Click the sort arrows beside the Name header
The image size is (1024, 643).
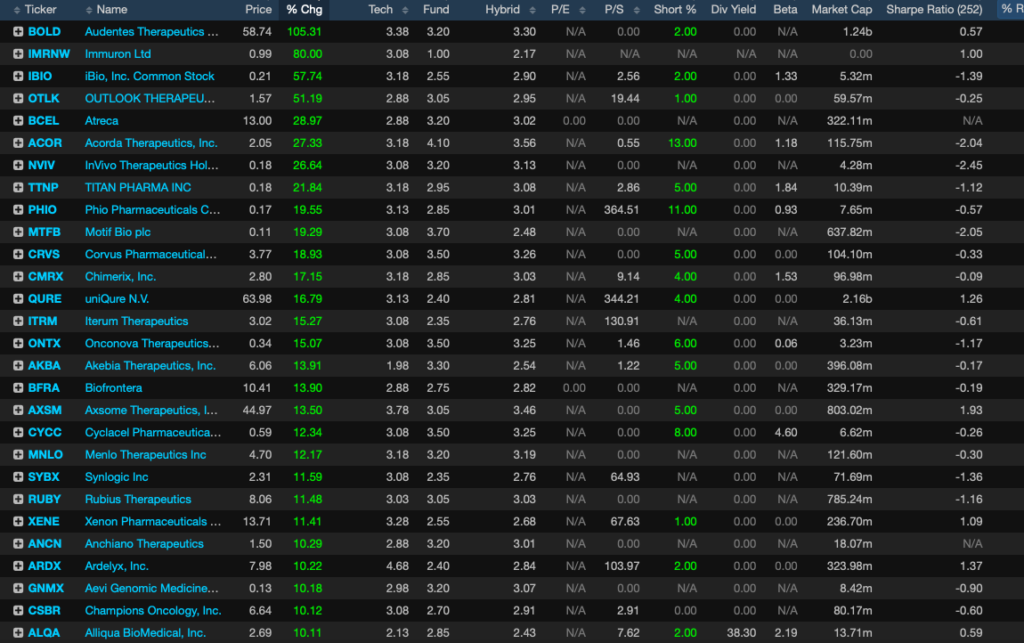coord(89,10)
